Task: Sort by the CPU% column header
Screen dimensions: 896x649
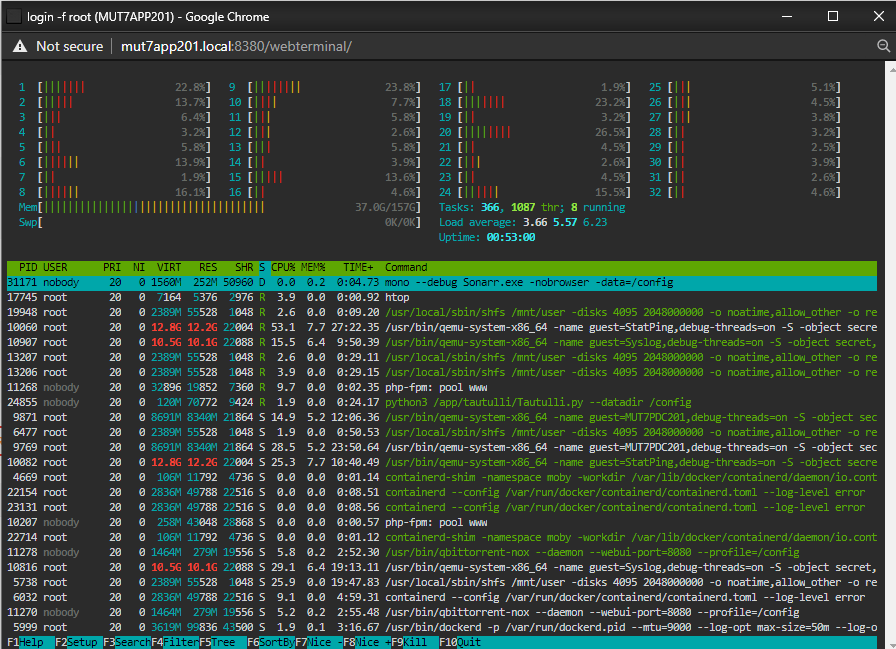Action: click(283, 267)
